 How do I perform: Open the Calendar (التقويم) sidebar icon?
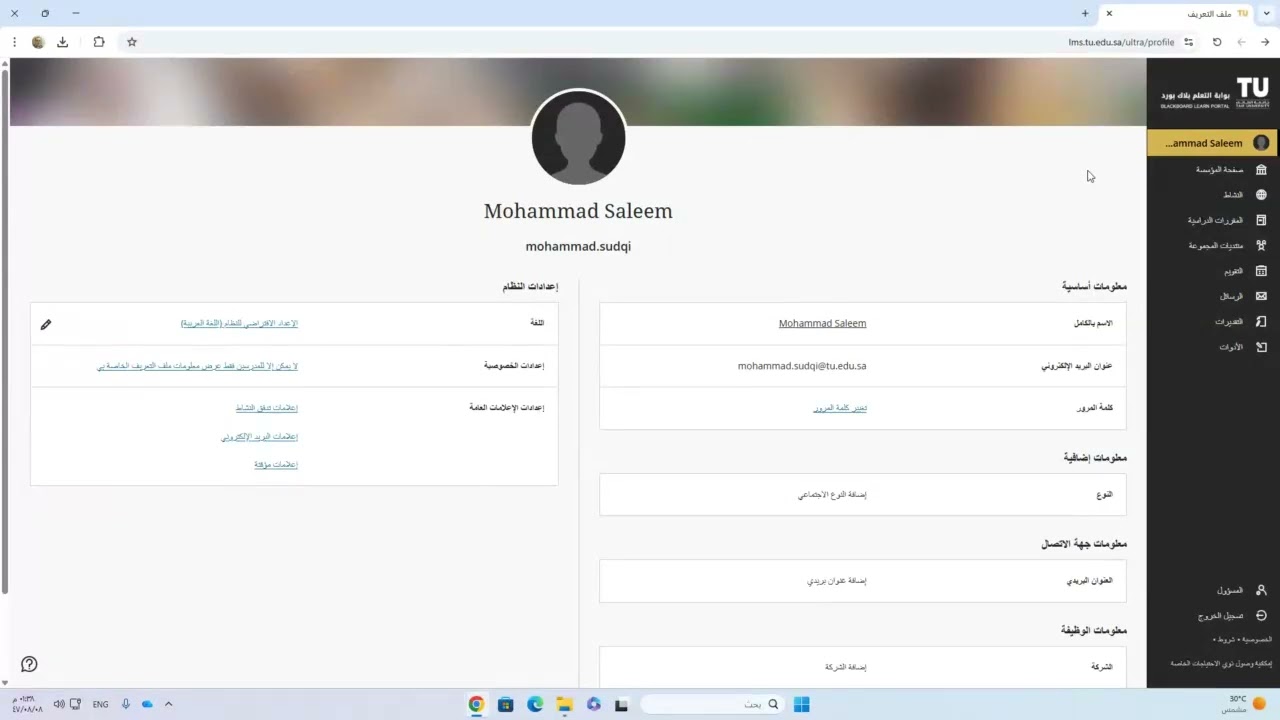point(1261,271)
